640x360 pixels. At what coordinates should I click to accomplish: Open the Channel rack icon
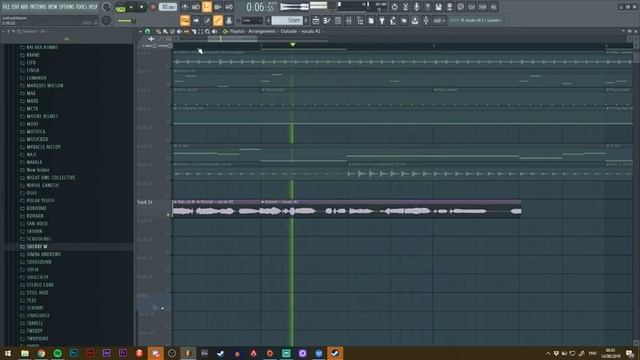point(338,20)
